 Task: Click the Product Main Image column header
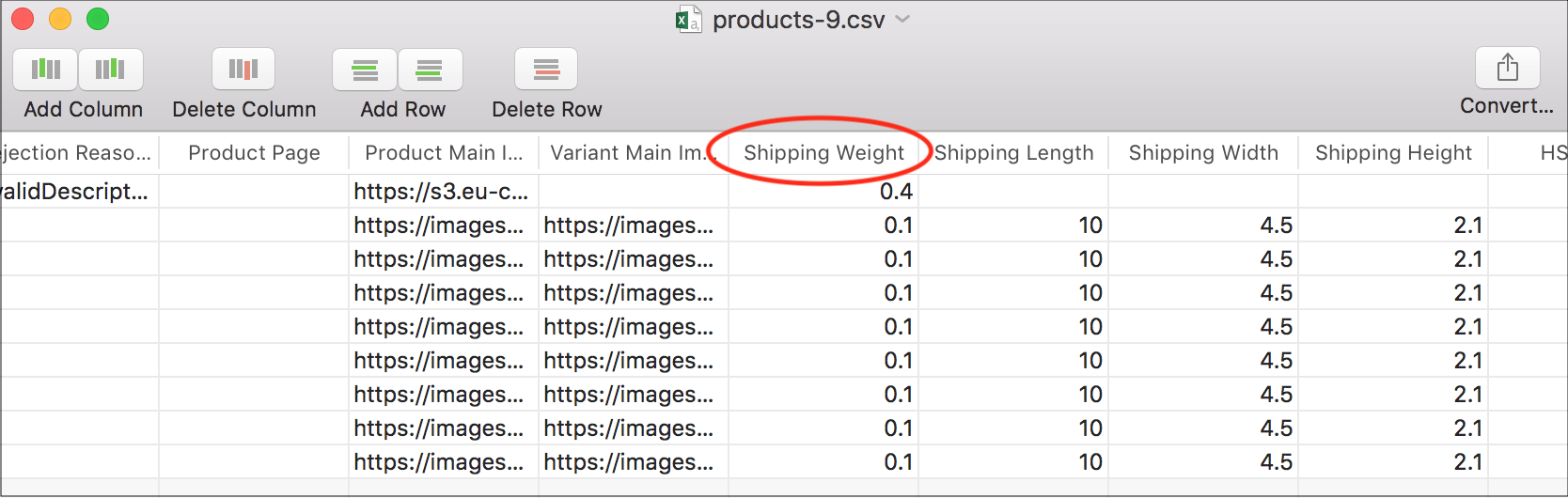click(x=443, y=153)
